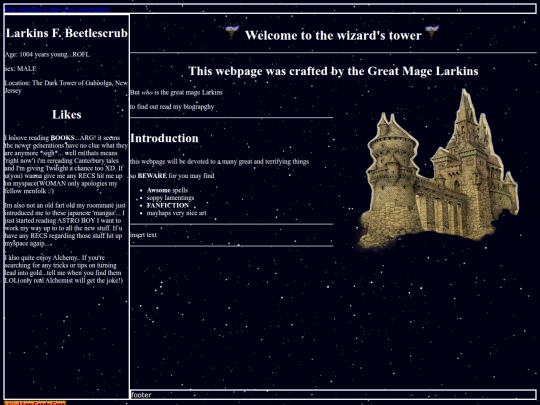Click "But who is the great mage Larkins"
Screen dimensions: 540x405
click(176, 92)
